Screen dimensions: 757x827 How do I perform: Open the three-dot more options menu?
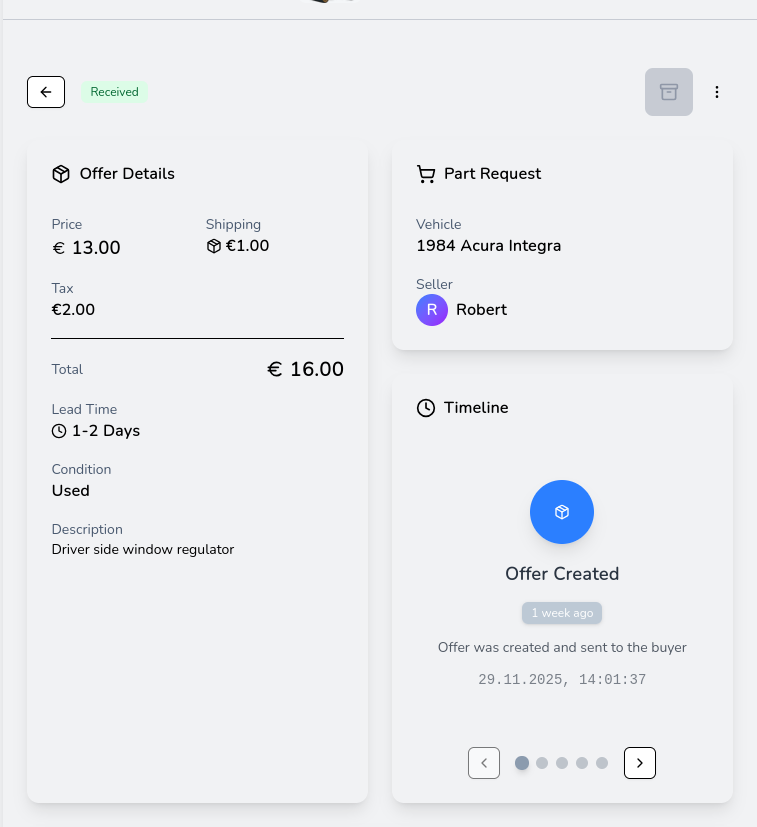coord(717,92)
